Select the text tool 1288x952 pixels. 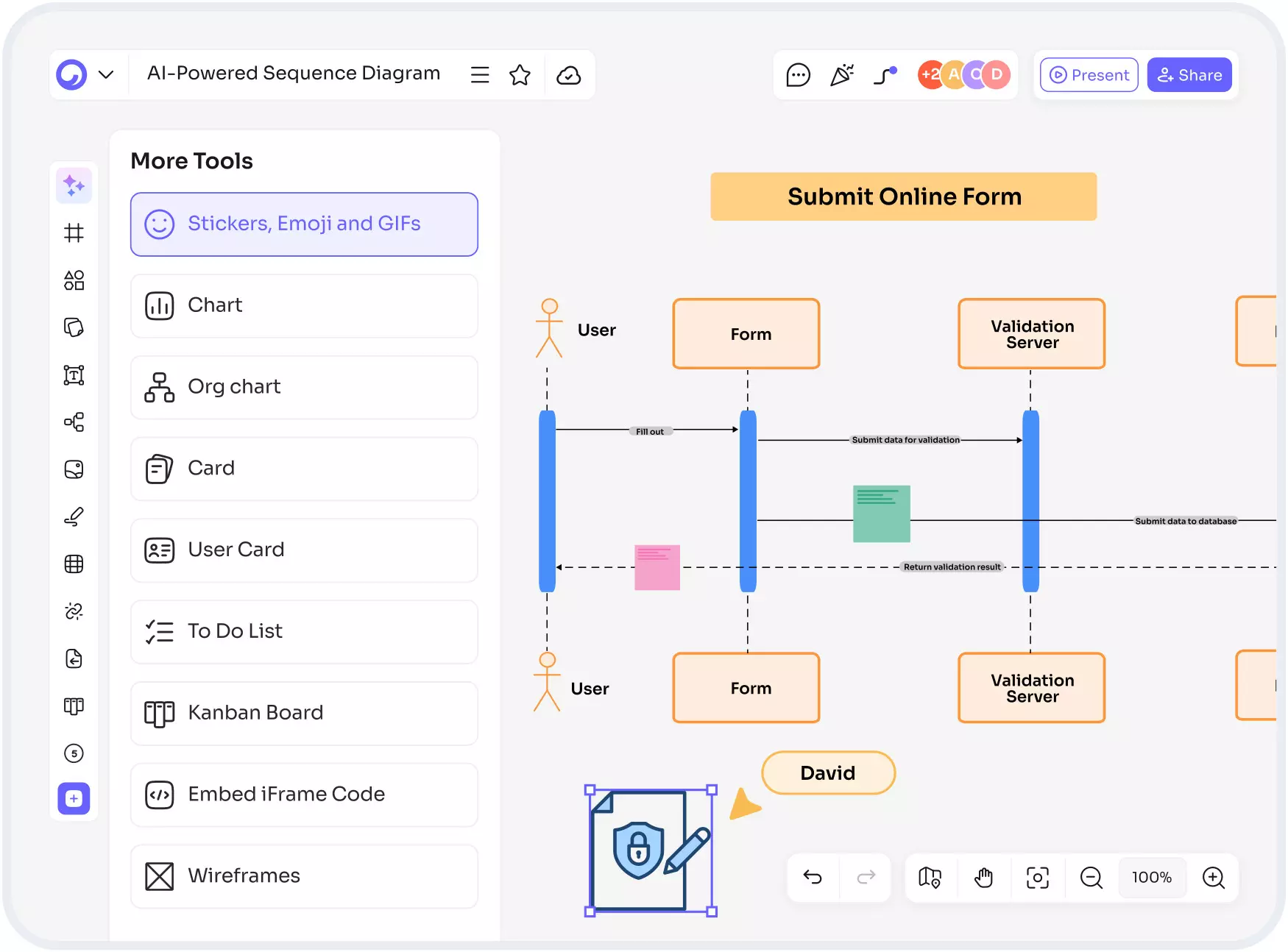tap(74, 375)
